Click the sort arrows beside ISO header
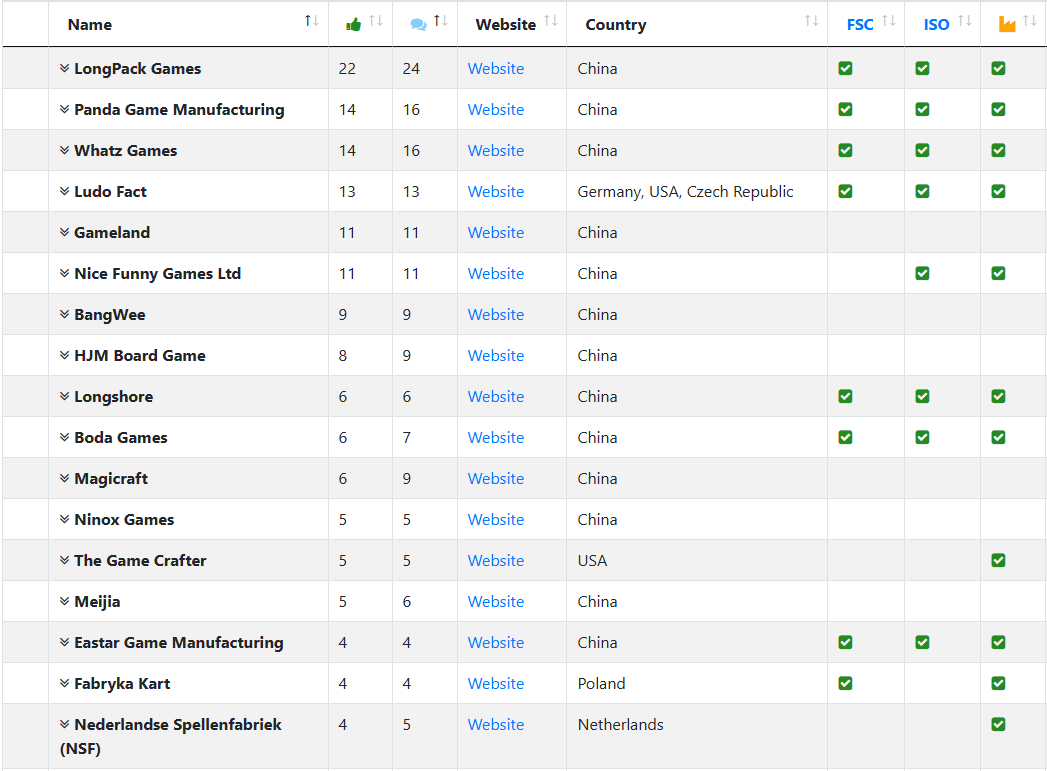The height and width of the screenshot is (771, 1047). pyautogui.click(x=965, y=22)
